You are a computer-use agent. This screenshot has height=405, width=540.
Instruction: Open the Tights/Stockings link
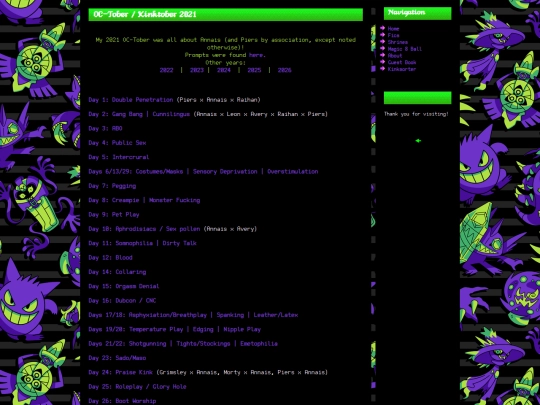(x=203, y=344)
